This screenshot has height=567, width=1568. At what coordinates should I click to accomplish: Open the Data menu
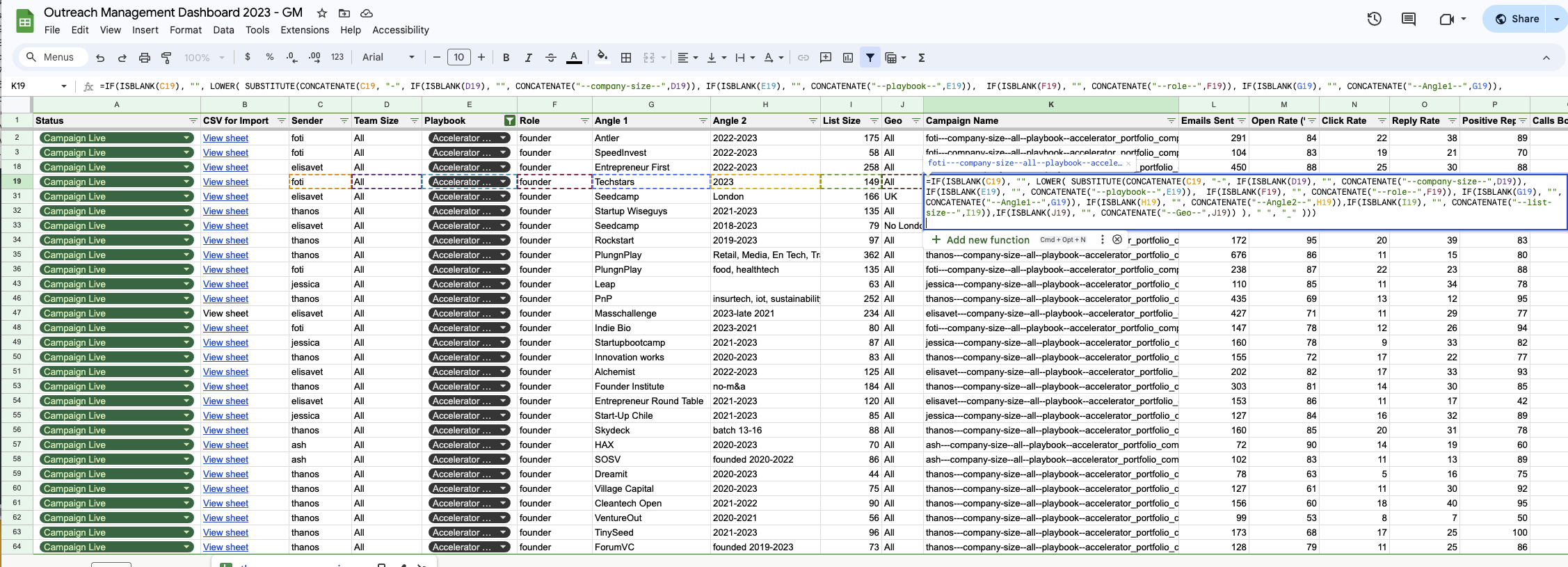click(223, 30)
